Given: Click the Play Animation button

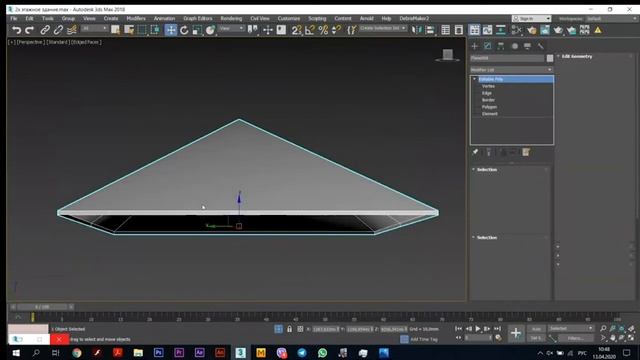Looking at the screenshot, I should pos(478,329).
